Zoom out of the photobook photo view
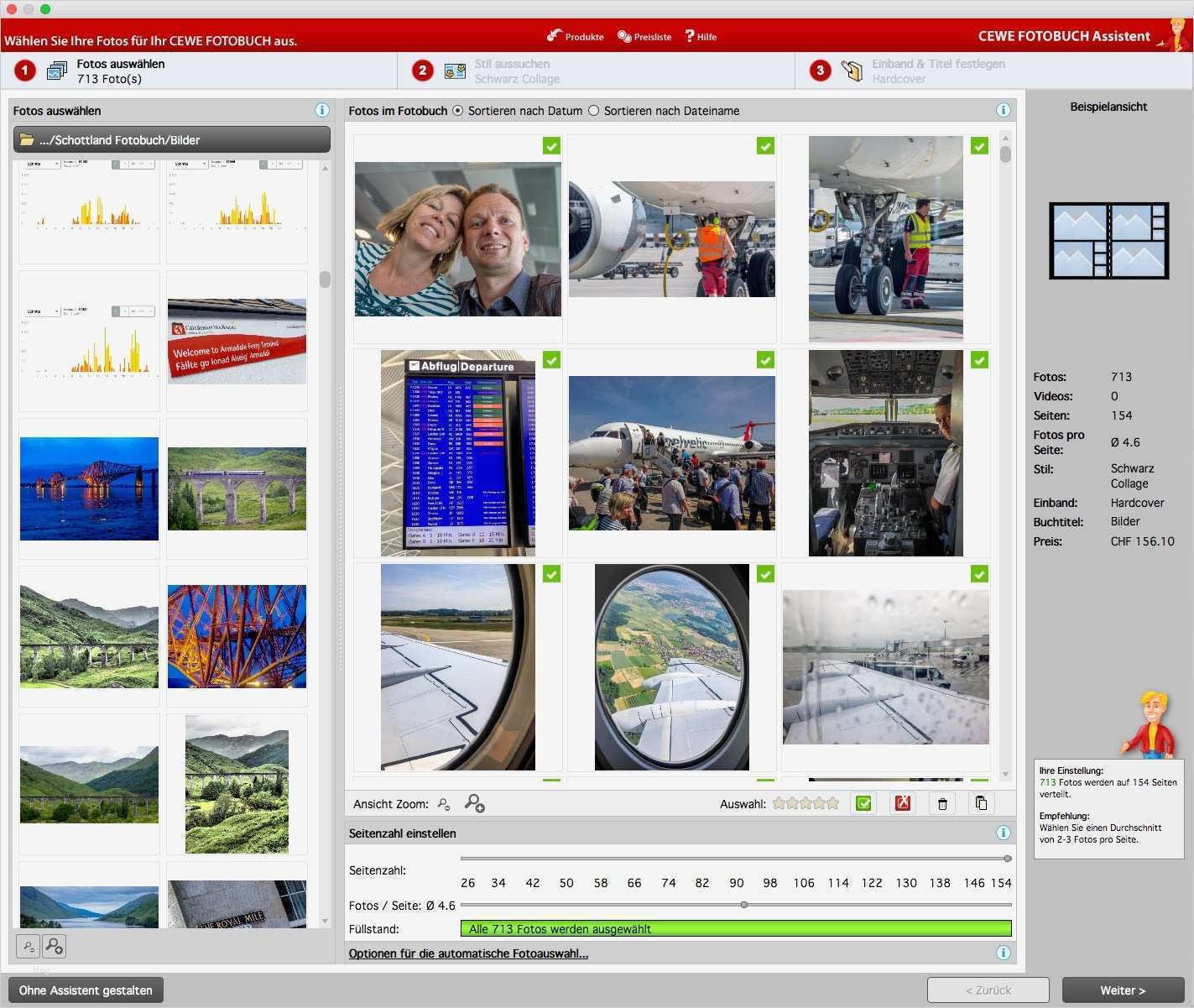Viewport: 1194px width, 1008px height. pyautogui.click(x=445, y=804)
